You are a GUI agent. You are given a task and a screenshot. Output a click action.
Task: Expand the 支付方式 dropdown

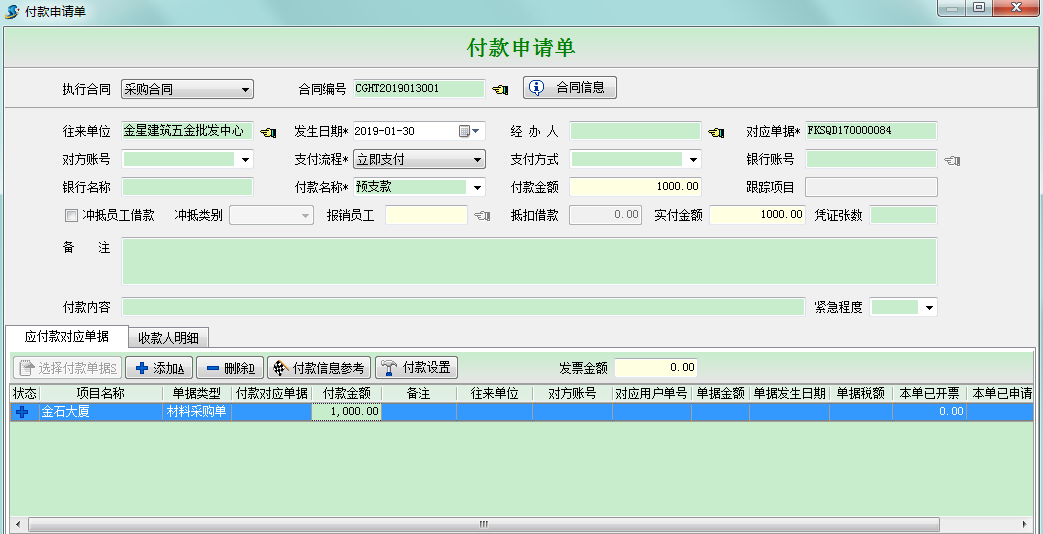tap(693, 160)
